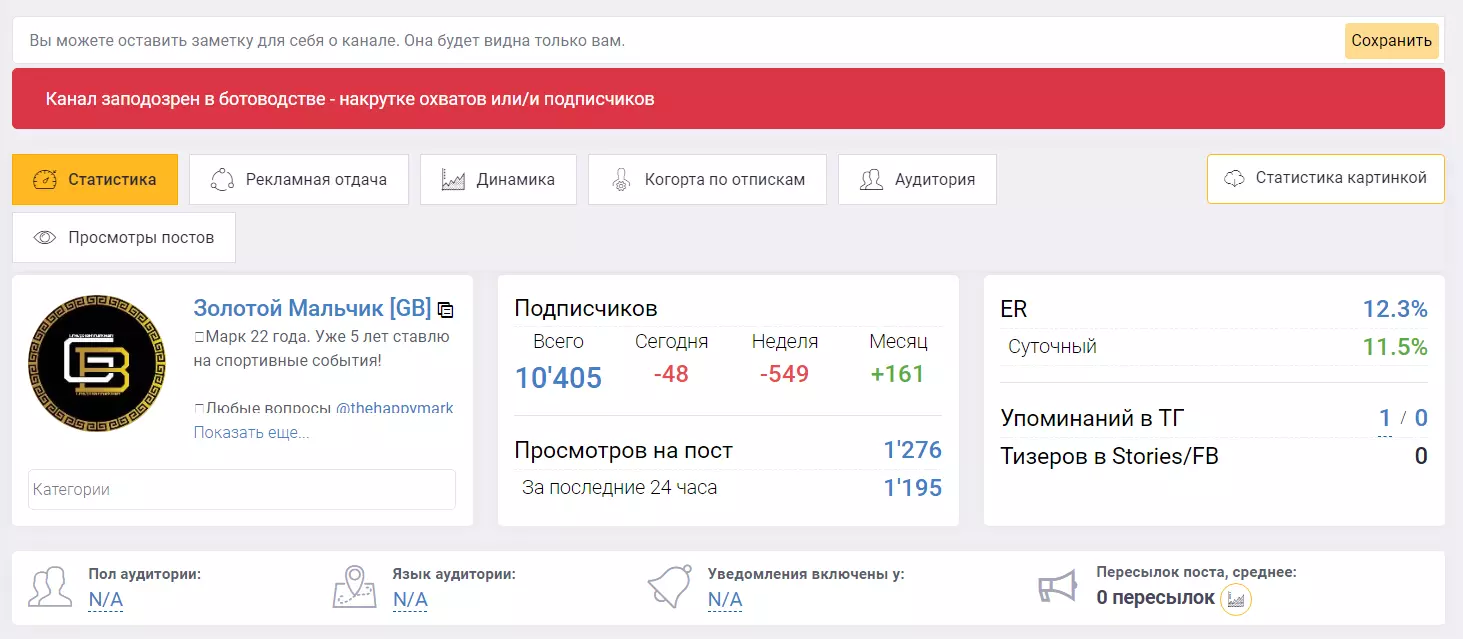Click the Подписчиков heading
1463x639 pixels.
pos(586,308)
